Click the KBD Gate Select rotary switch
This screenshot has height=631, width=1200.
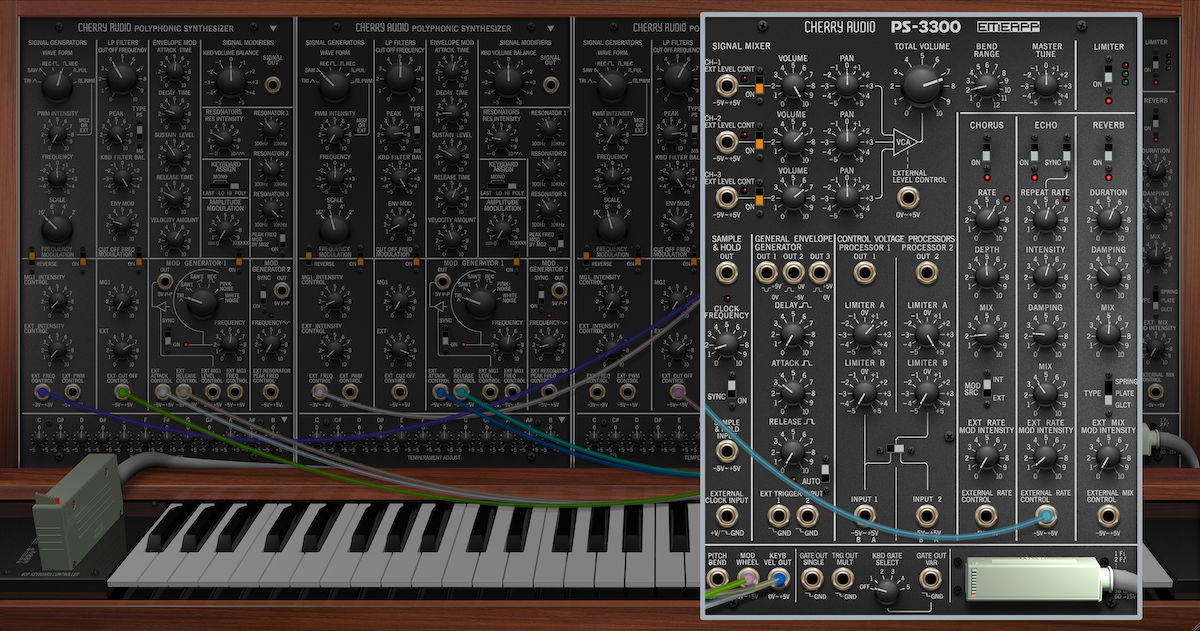coord(889,589)
